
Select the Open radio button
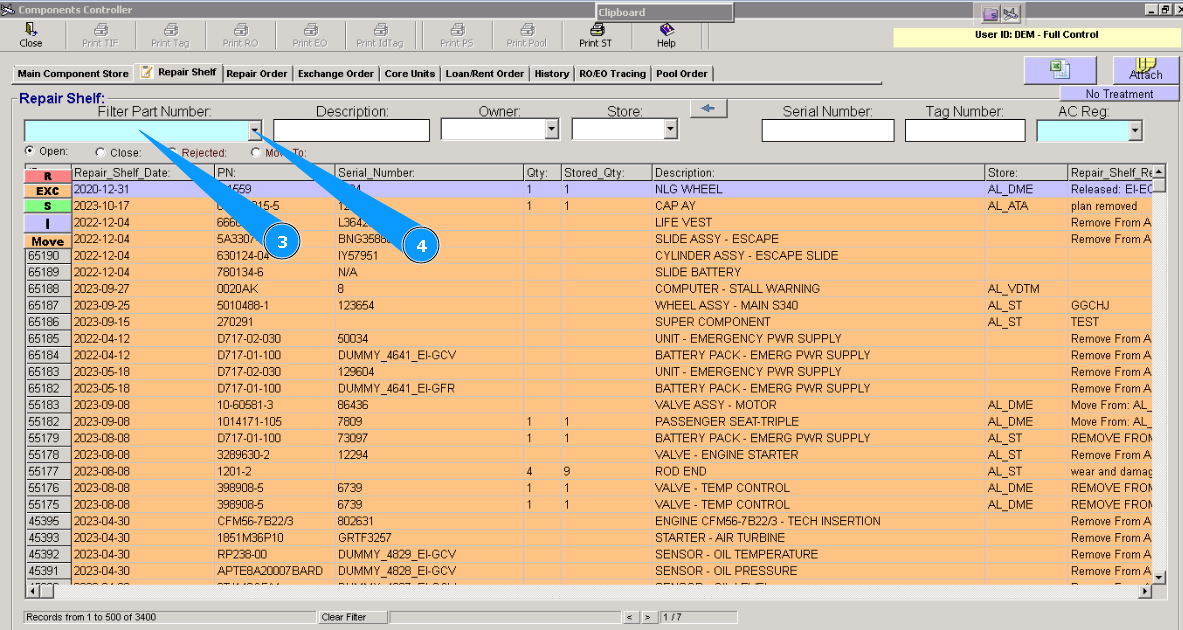tap(29, 151)
